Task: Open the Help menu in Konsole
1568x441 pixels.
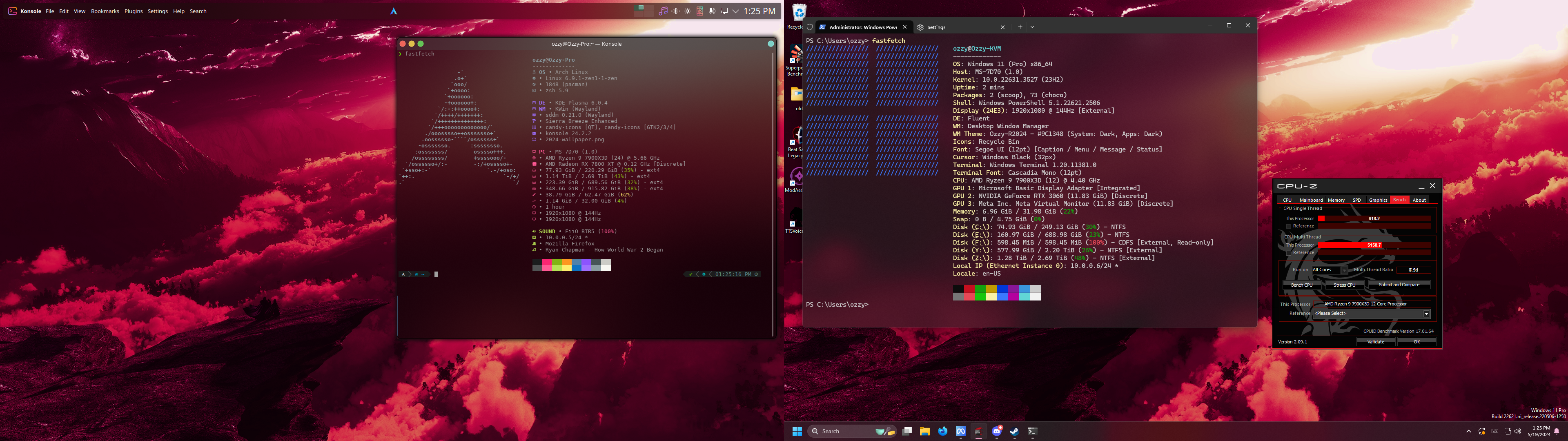Action: (x=178, y=11)
